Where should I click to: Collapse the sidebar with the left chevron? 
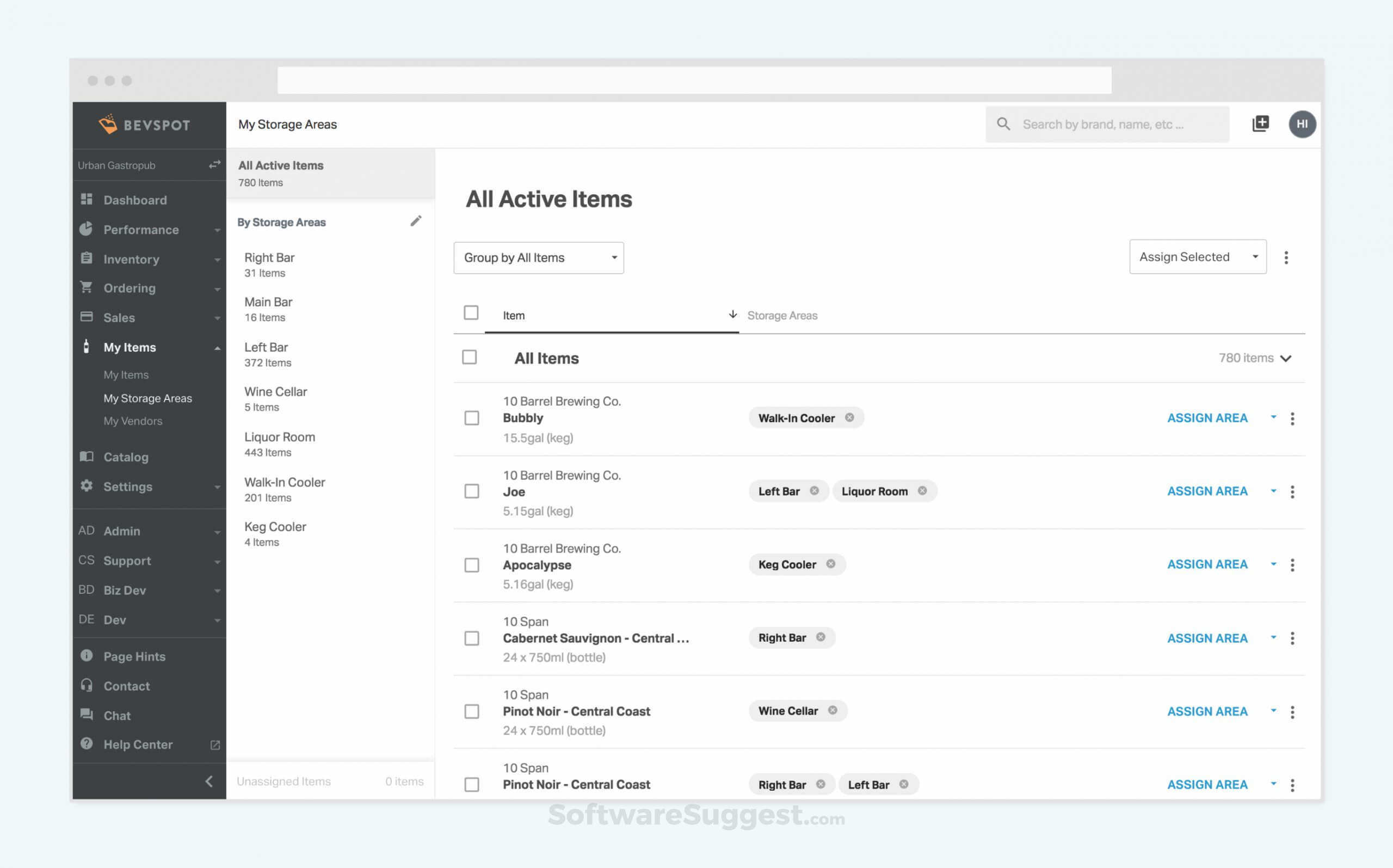209,781
